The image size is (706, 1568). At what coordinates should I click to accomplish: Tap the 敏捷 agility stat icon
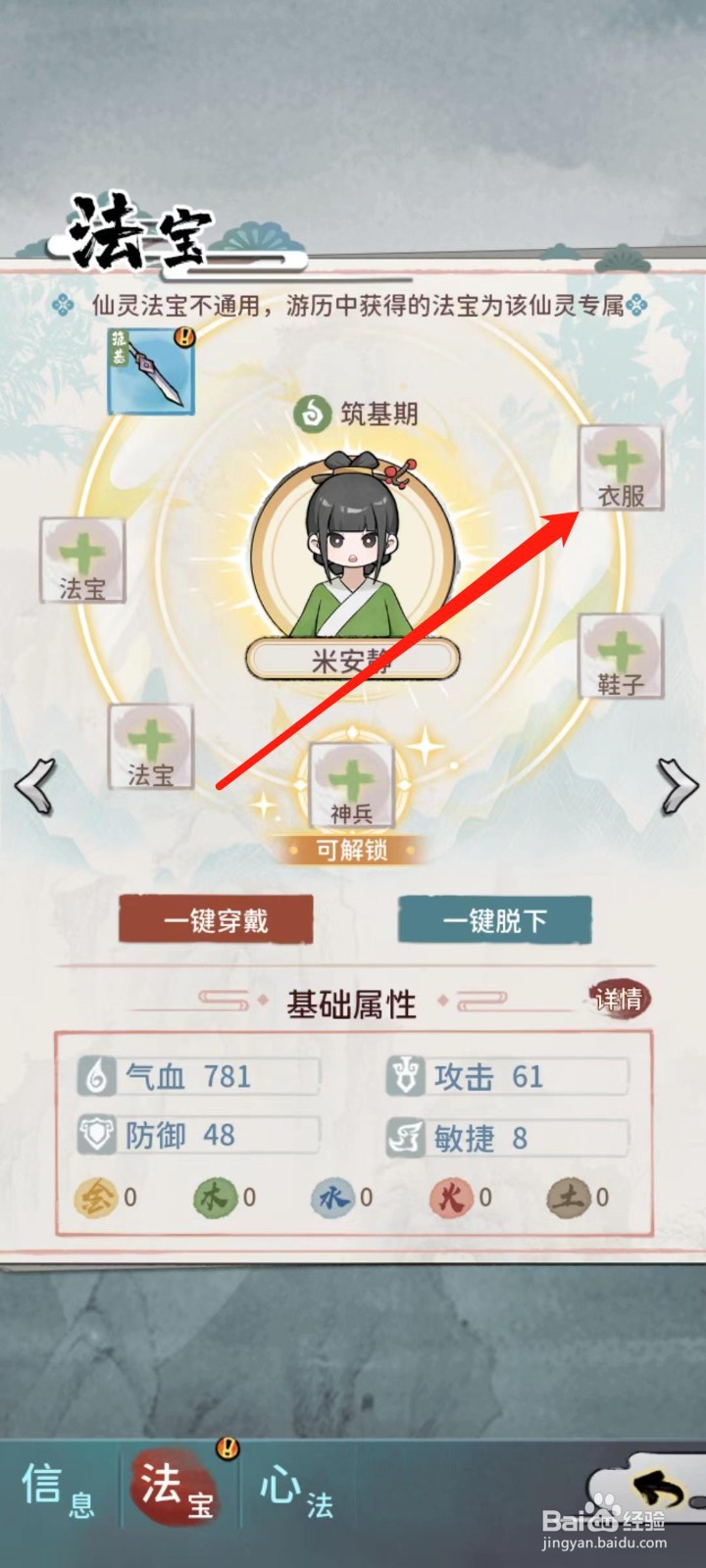pos(404,1137)
